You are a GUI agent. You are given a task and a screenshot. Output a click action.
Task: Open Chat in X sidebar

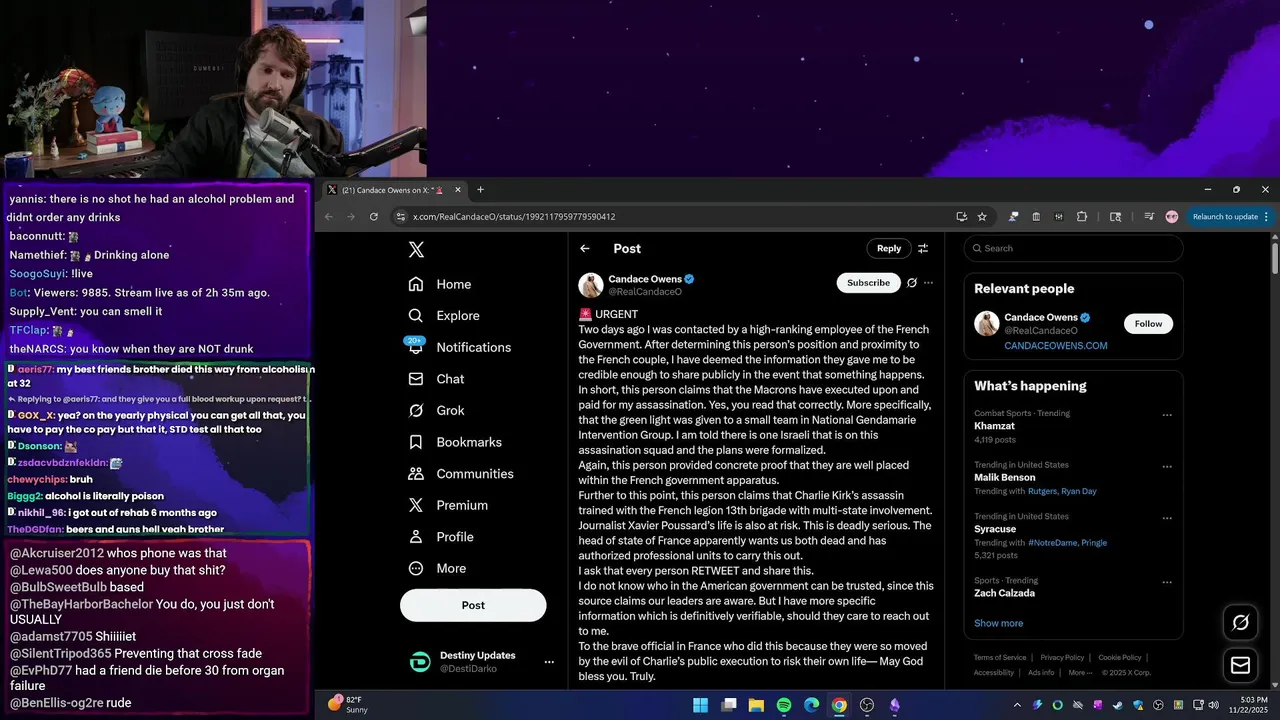pyautogui.click(x=436, y=379)
